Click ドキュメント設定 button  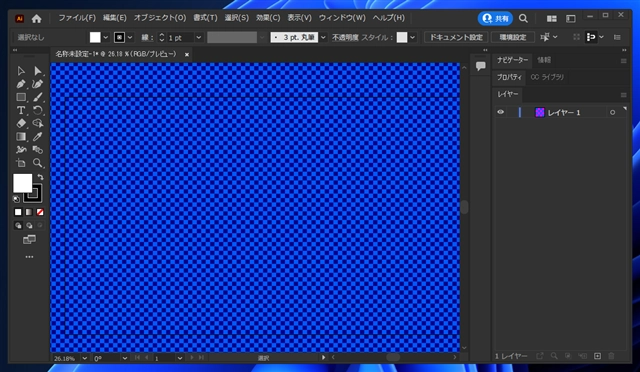pyautogui.click(x=456, y=37)
